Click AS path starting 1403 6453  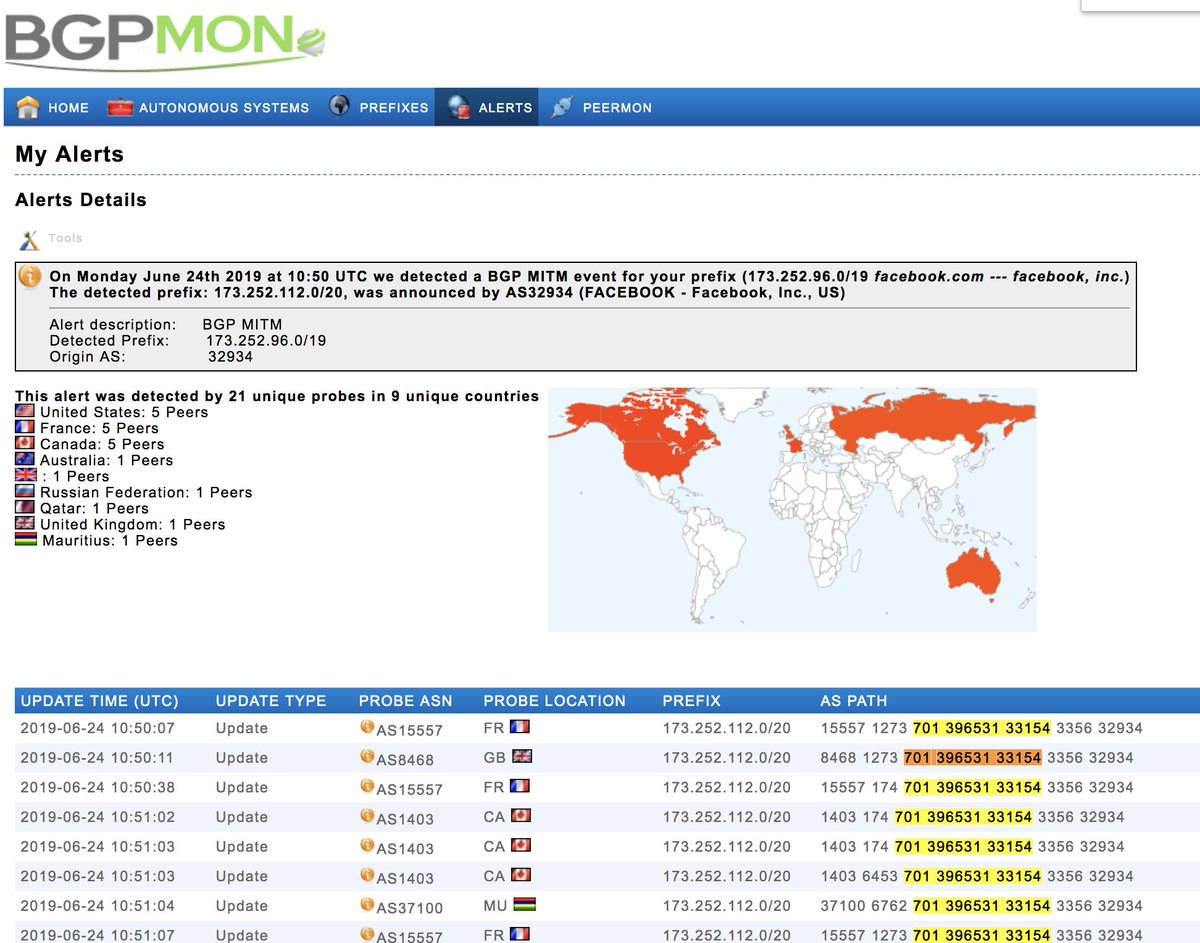pos(977,876)
